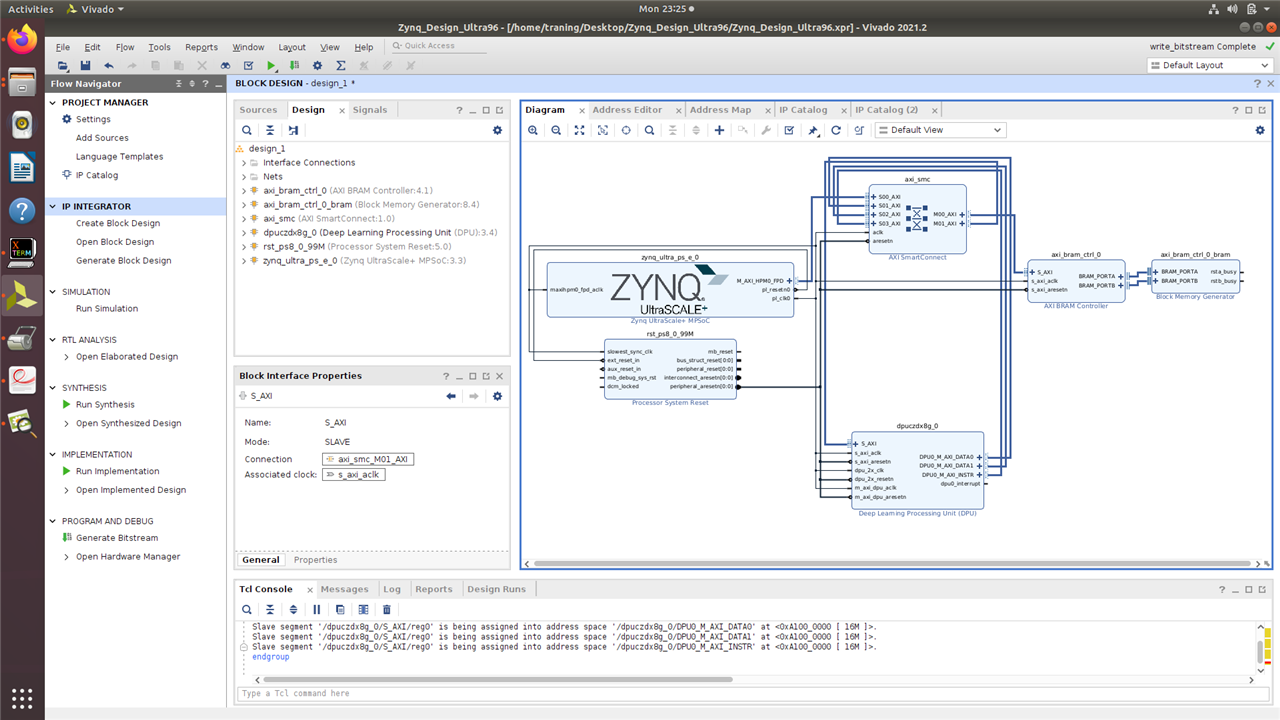
Task: Click the Sigma report summary icon
Action: coord(341,65)
